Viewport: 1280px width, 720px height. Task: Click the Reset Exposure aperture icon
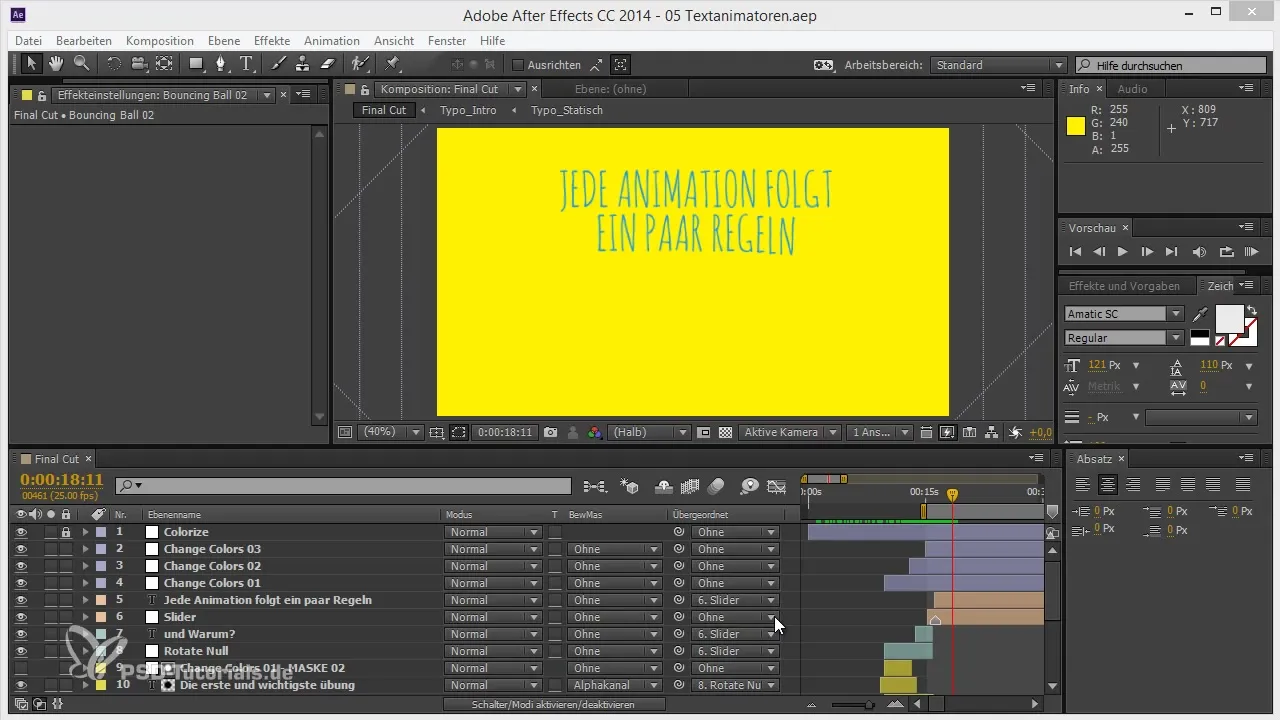[1015, 433]
